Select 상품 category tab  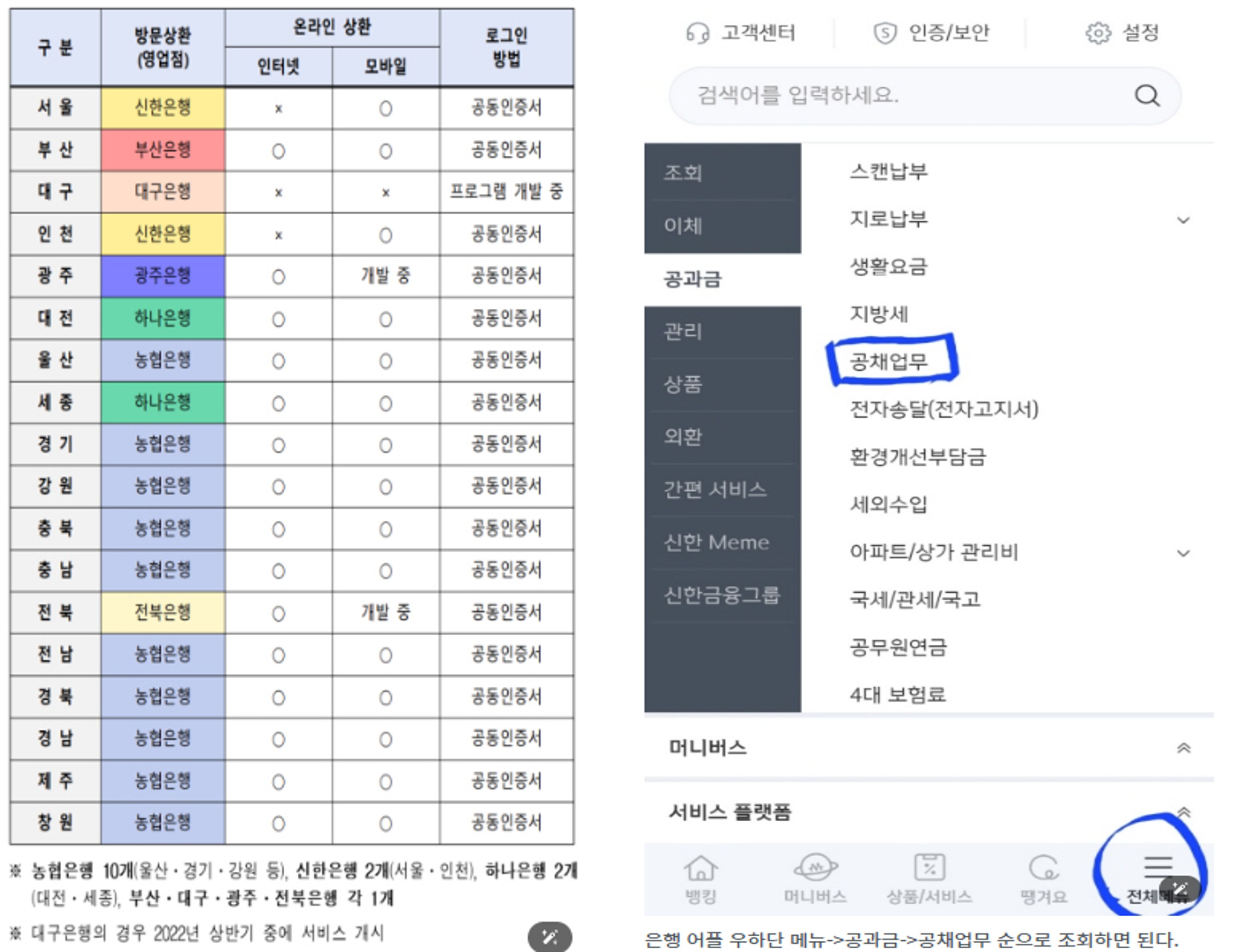722,384
